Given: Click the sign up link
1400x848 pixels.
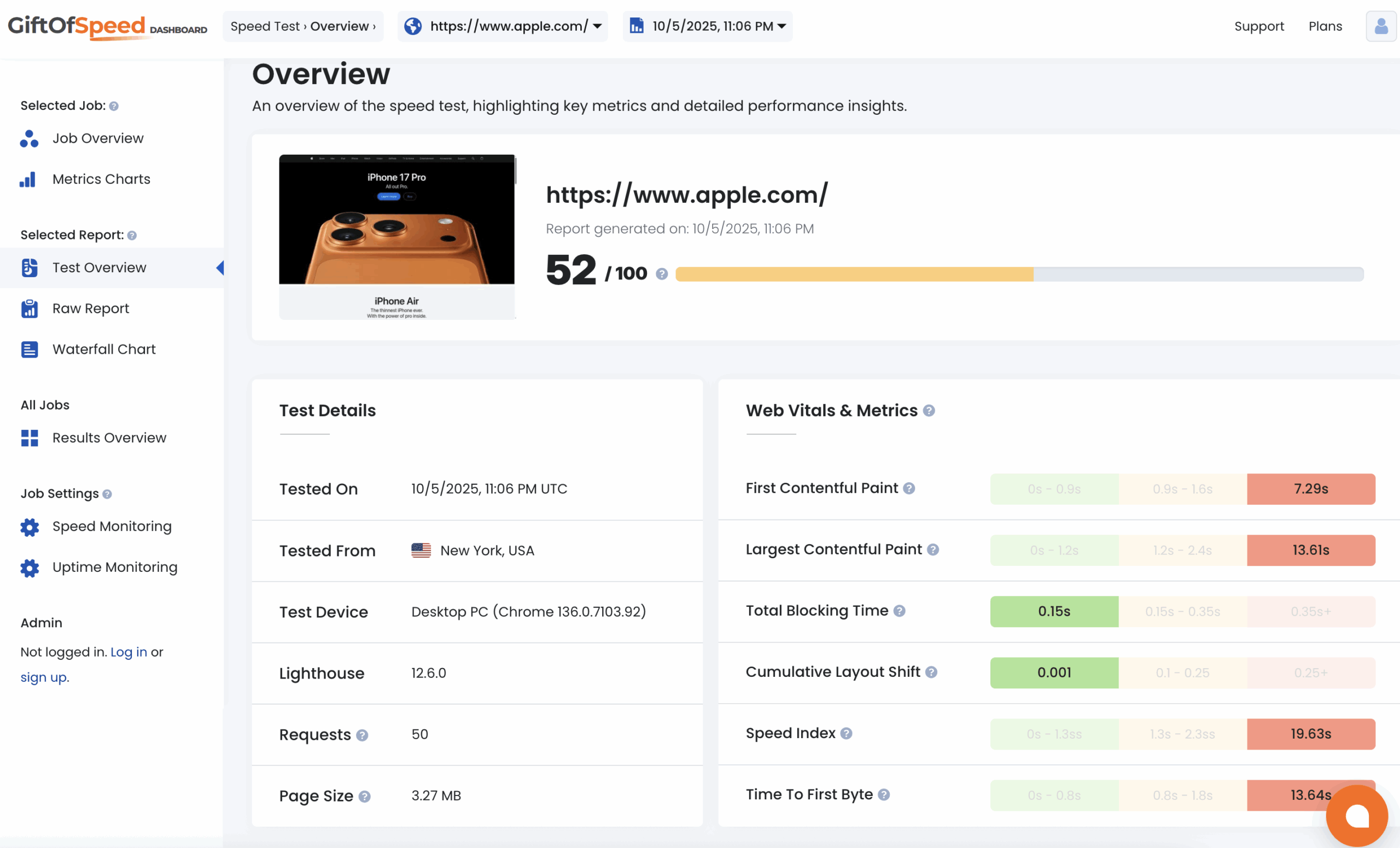Looking at the screenshot, I should [x=44, y=676].
